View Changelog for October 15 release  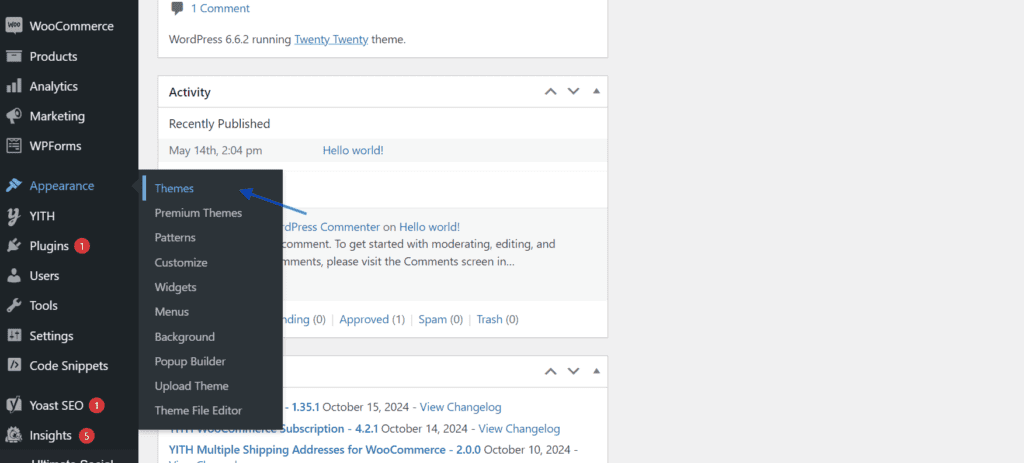pos(460,407)
